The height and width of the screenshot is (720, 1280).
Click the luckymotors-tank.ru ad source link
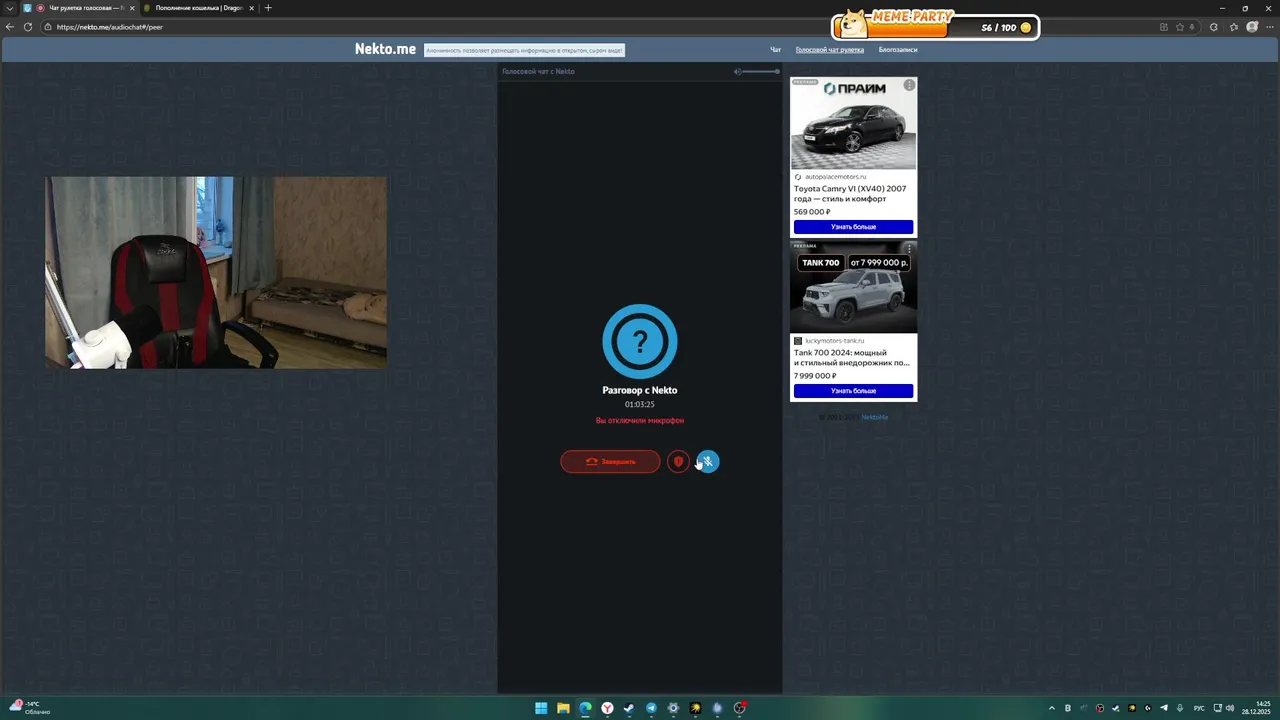(x=834, y=341)
